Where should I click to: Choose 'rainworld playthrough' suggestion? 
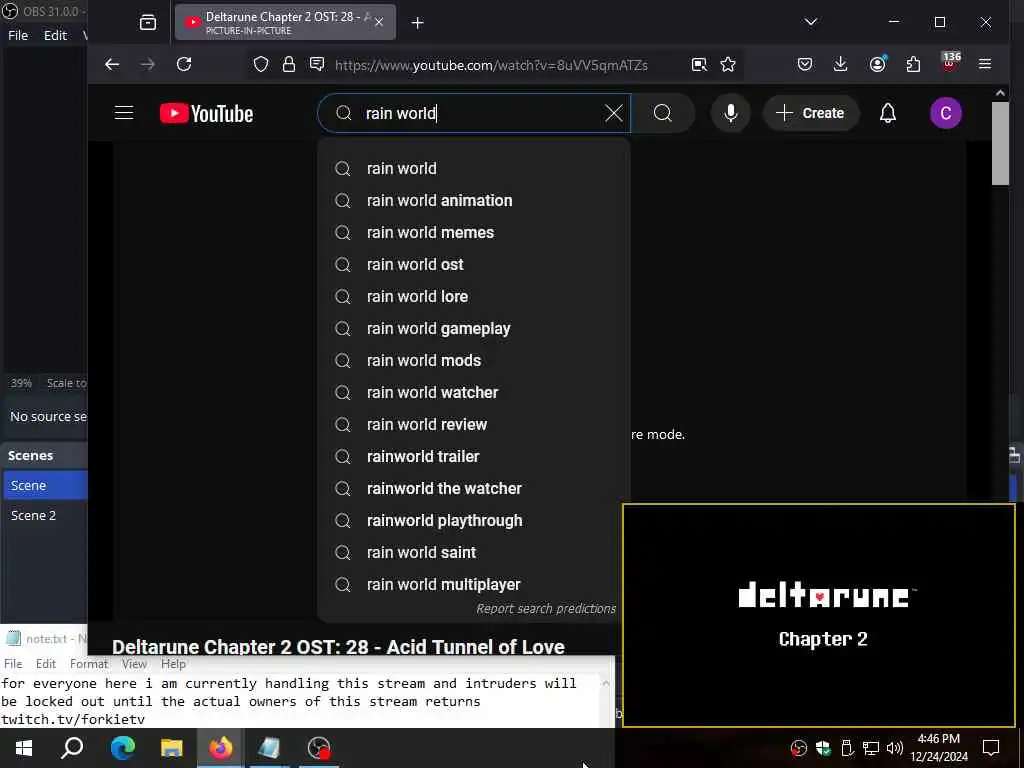(471, 520)
